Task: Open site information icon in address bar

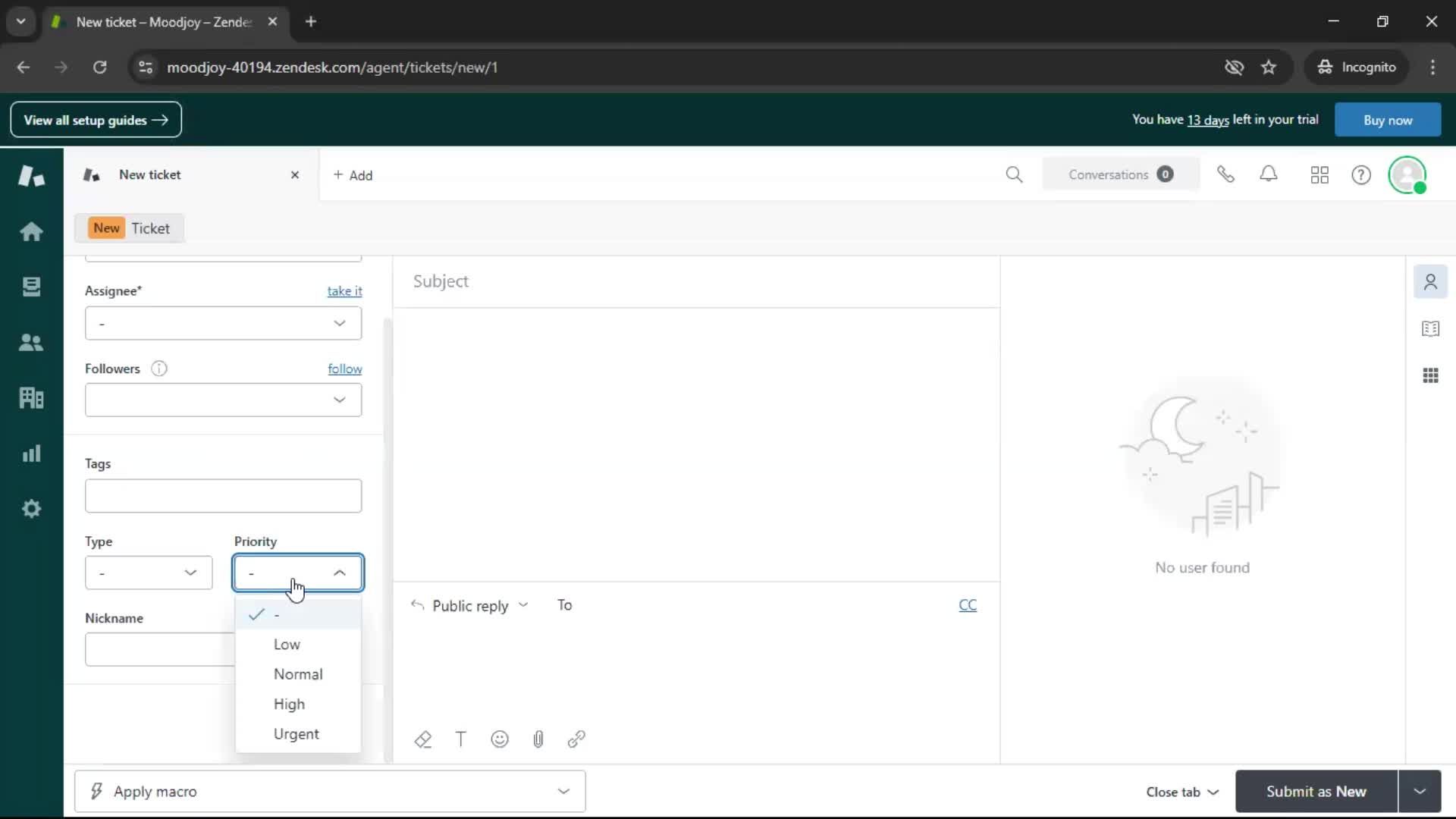Action: [146, 67]
